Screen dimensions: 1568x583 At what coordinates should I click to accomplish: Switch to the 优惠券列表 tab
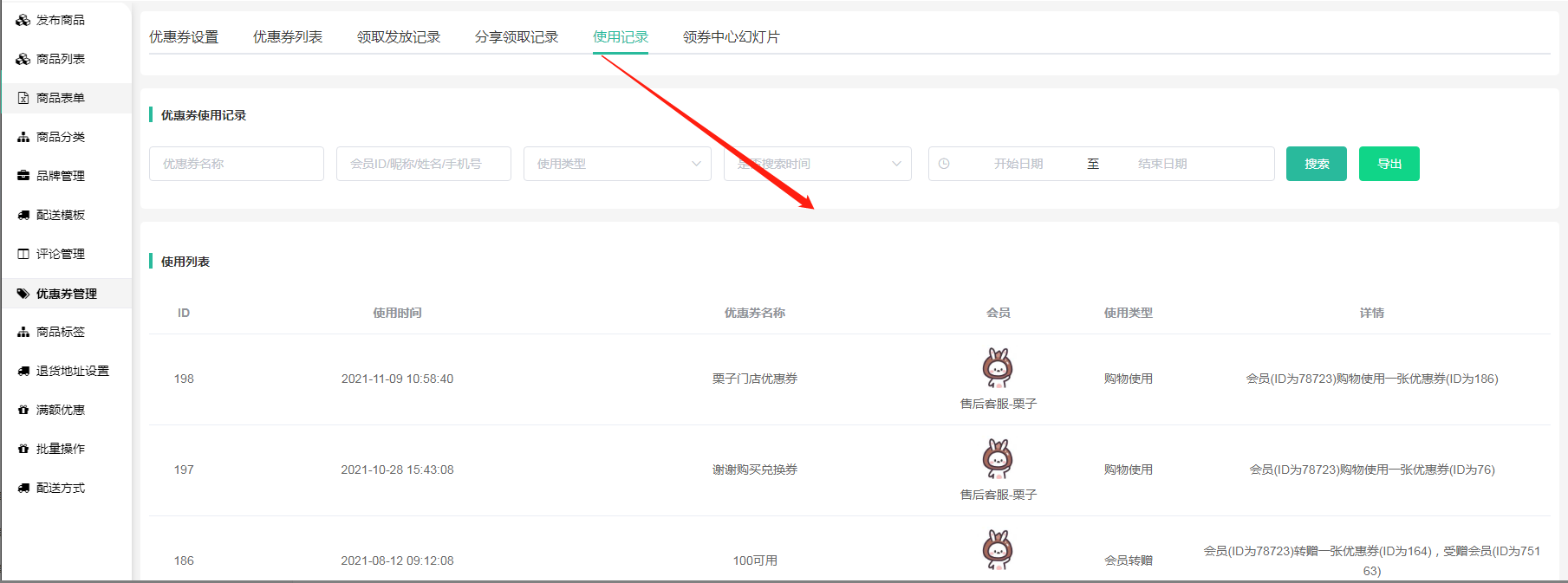[287, 37]
